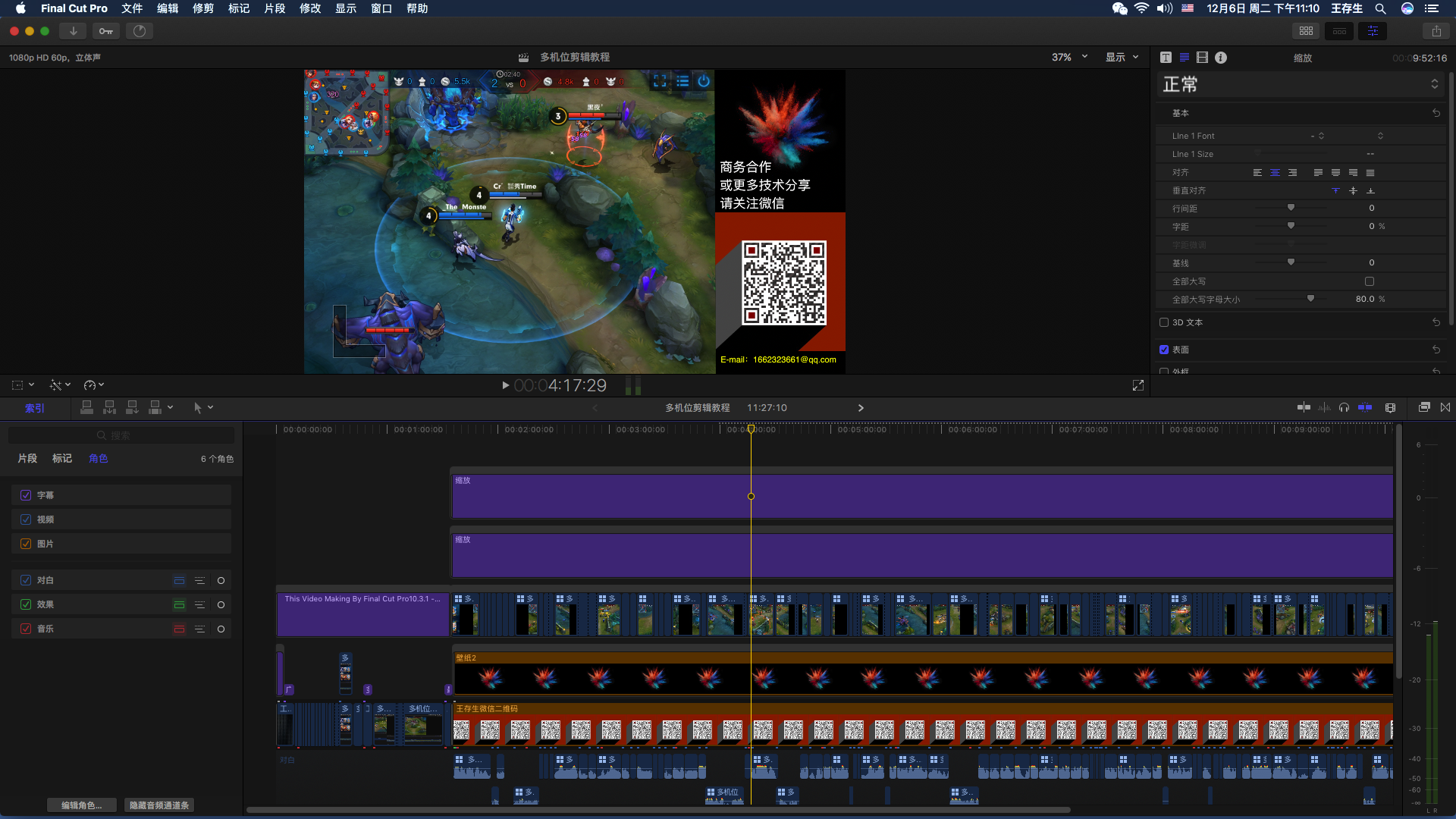This screenshot has width=1456, height=819.
Task: Apply center text alignment
Action: pos(1275,172)
